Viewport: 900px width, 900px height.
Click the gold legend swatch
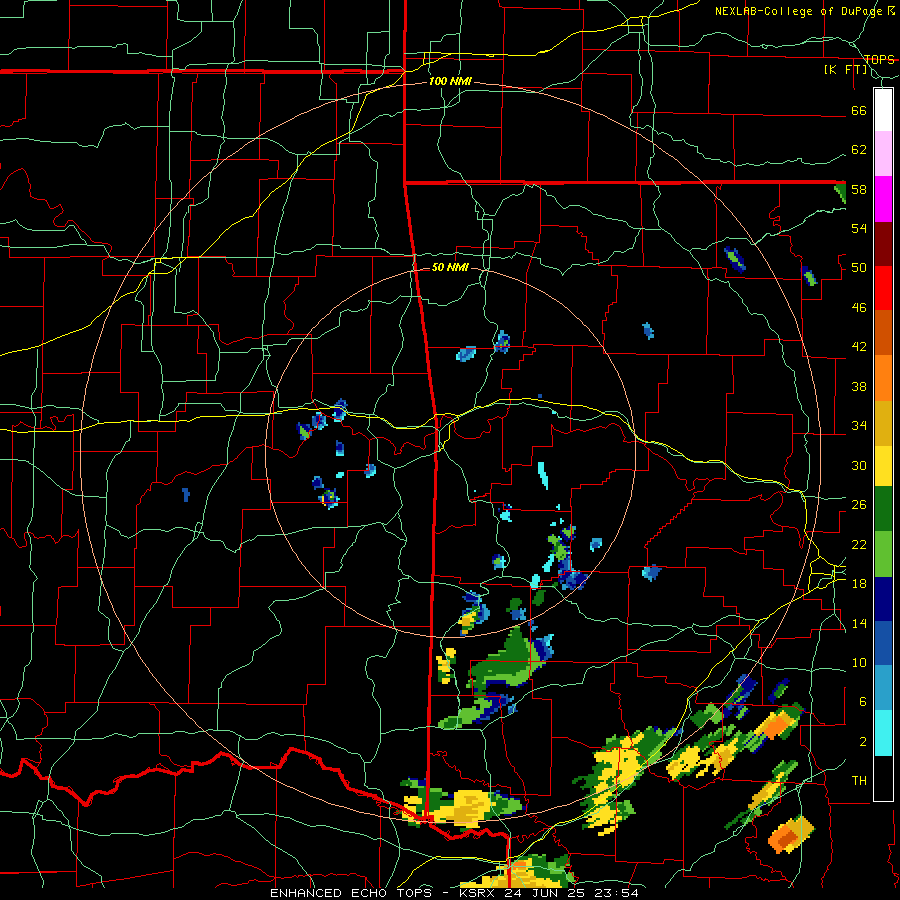point(883,422)
